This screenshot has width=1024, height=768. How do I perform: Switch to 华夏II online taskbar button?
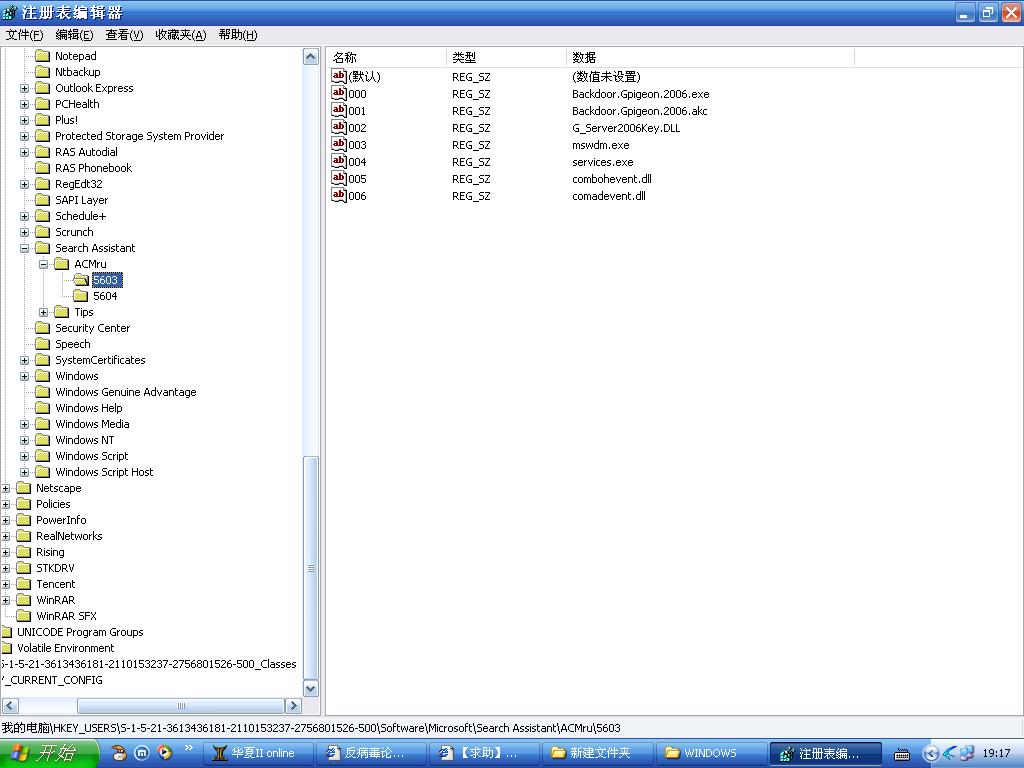[259, 753]
